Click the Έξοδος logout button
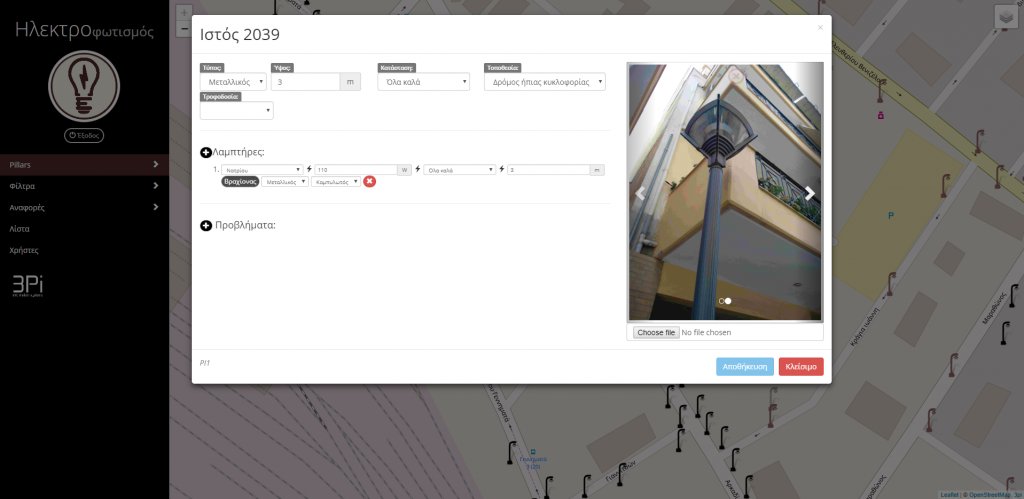This screenshot has width=1024, height=499. [84, 135]
